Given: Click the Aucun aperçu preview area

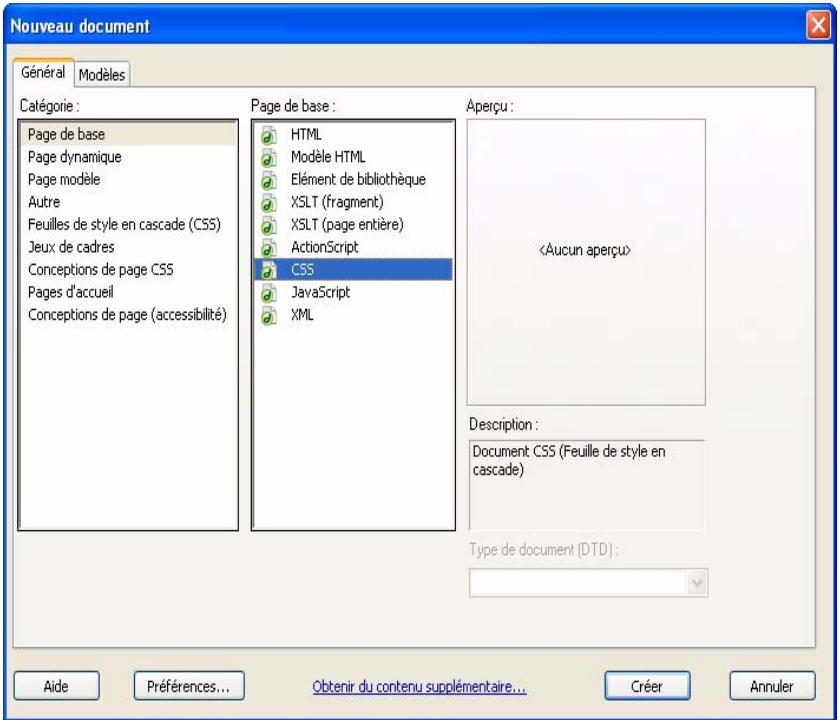Looking at the screenshot, I should click(x=586, y=262).
